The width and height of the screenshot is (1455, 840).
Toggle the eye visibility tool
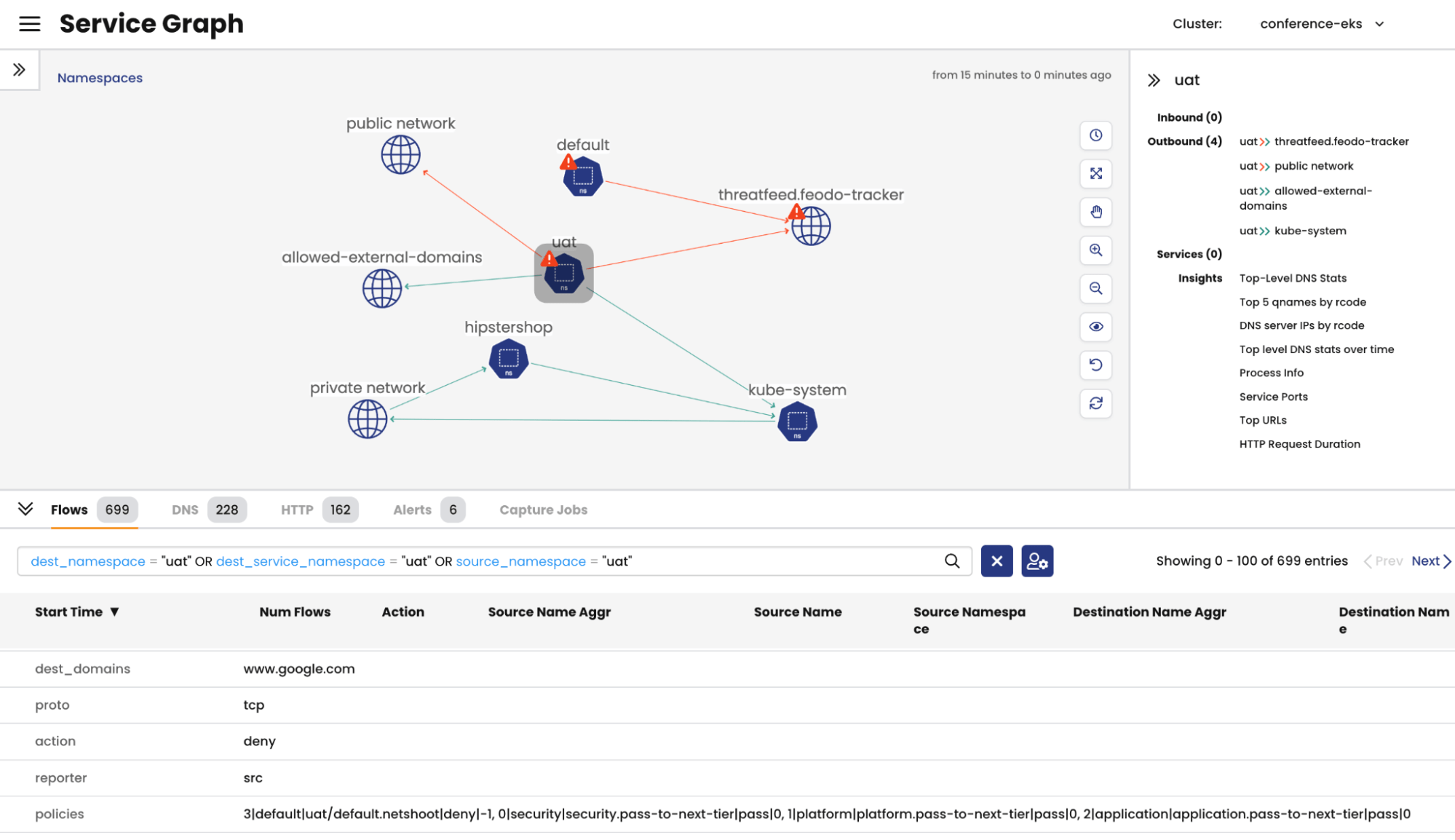[1095, 327]
